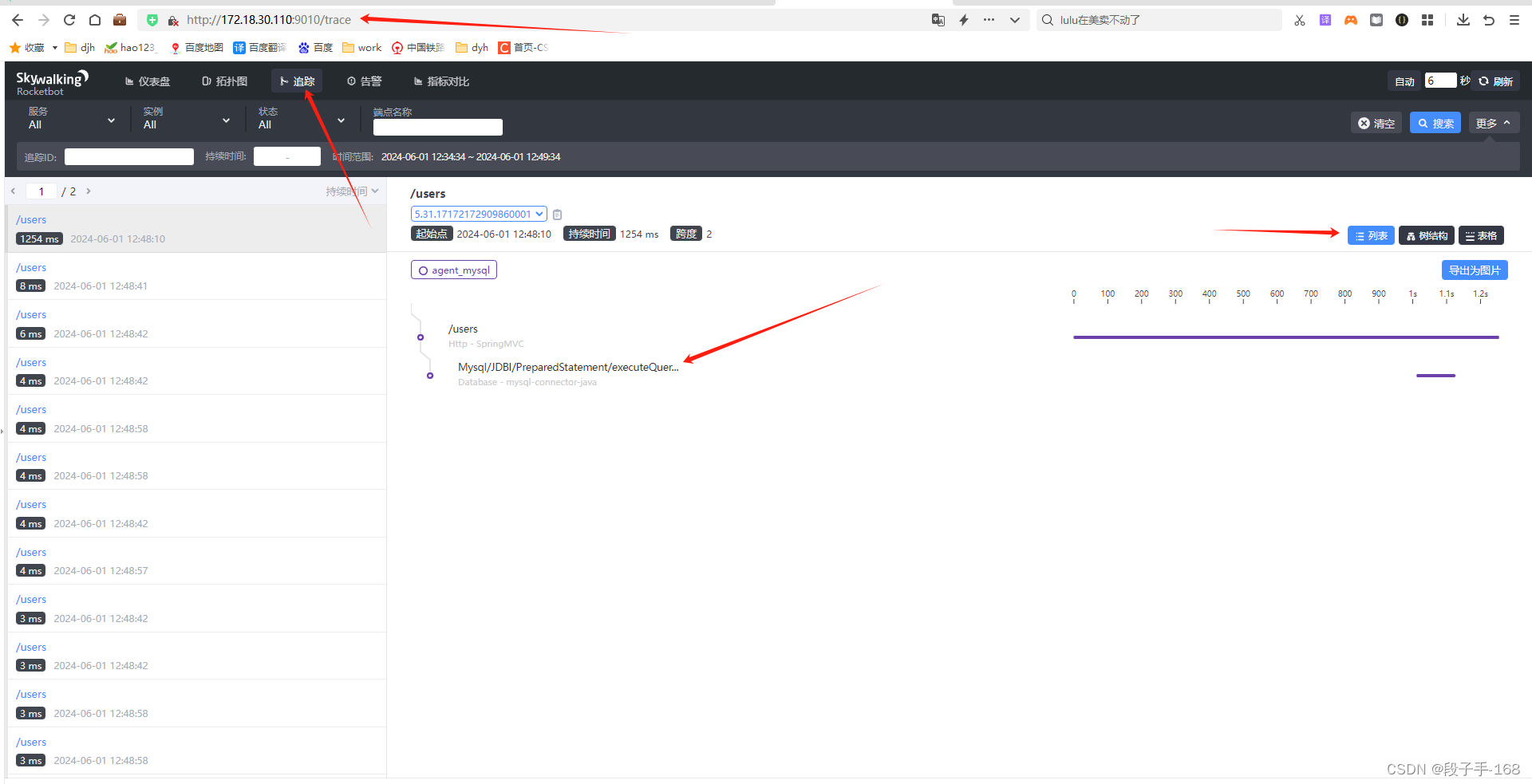Click the Mysql span node circle
Image resolution: width=1532 pixels, height=784 pixels.
pyautogui.click(x=430, y=376)
